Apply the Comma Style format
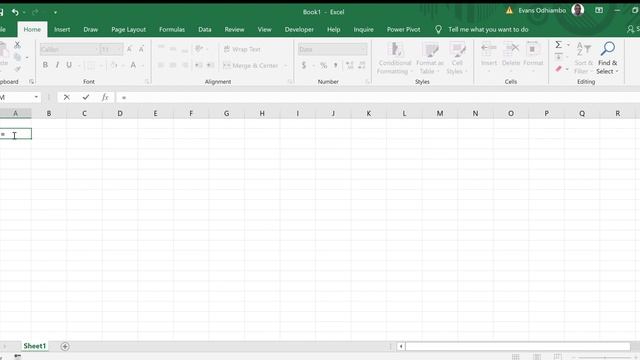 (x=336, y=65)
